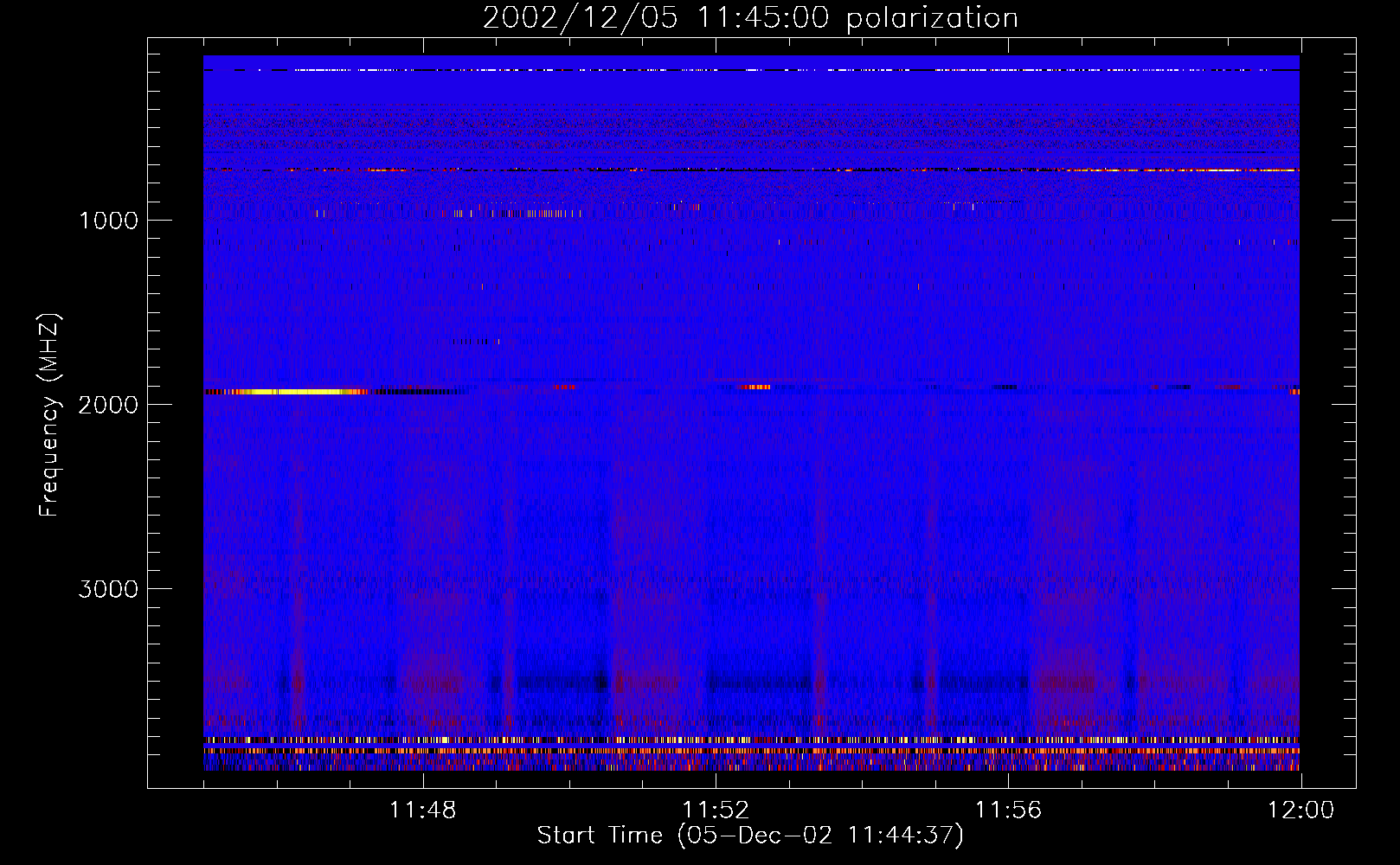Click the plot title "2002/12/05 11:45:00 polarization"
This screenshot has width=1400, height=865.
point(750,17)
